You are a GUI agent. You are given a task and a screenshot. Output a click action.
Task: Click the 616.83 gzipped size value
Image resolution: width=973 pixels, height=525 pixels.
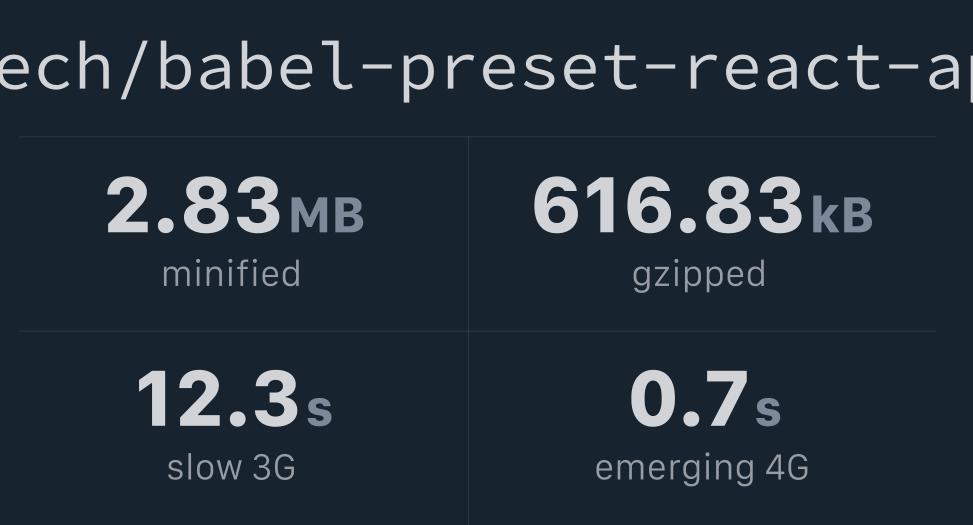tap(668, 205)
